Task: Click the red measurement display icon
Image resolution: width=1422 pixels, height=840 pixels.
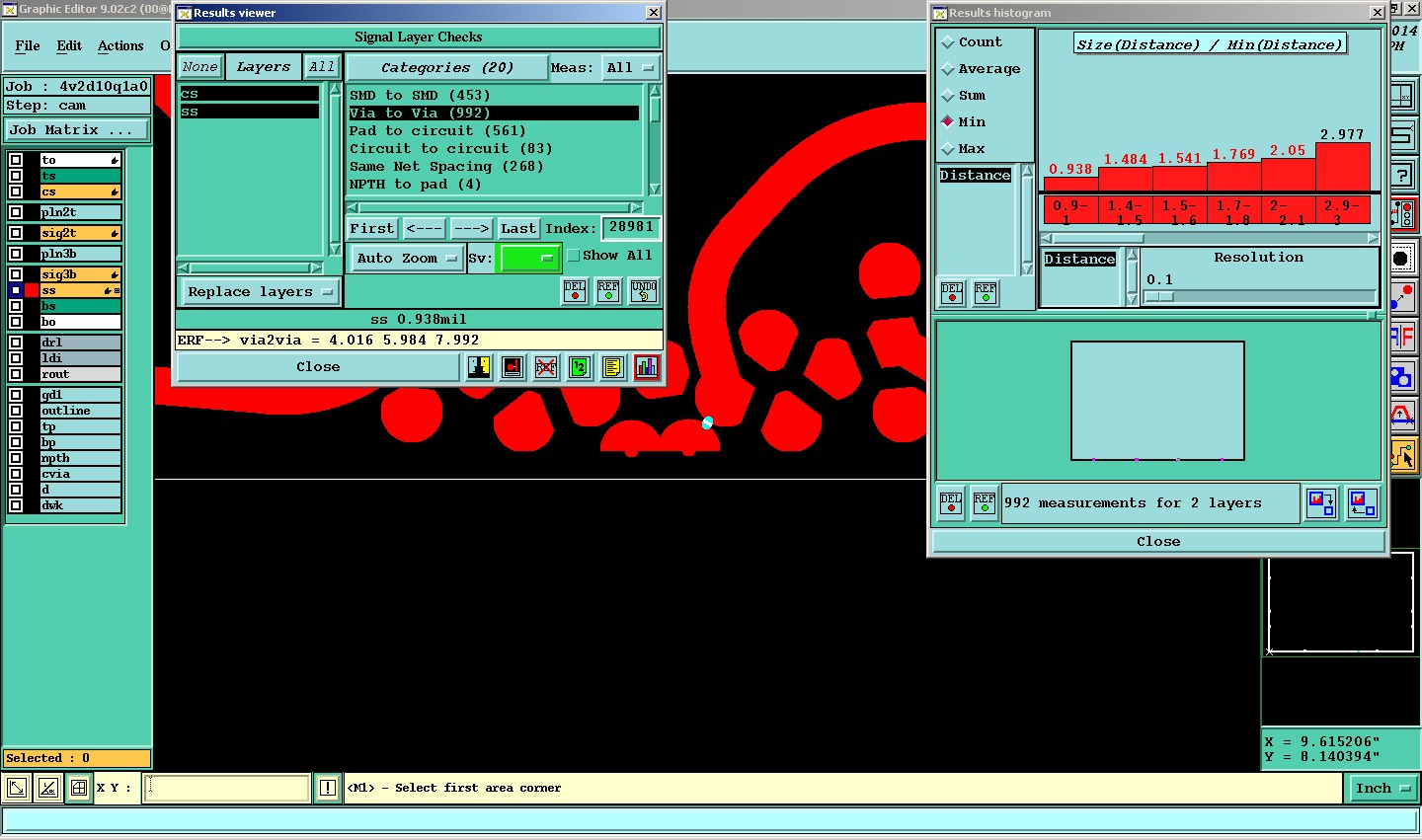Action: pos(513,367)
